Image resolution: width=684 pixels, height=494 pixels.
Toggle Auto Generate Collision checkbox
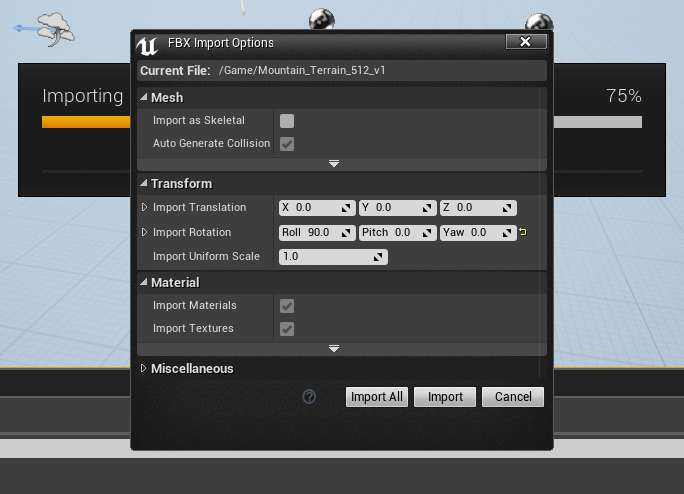tap(287, 144)
